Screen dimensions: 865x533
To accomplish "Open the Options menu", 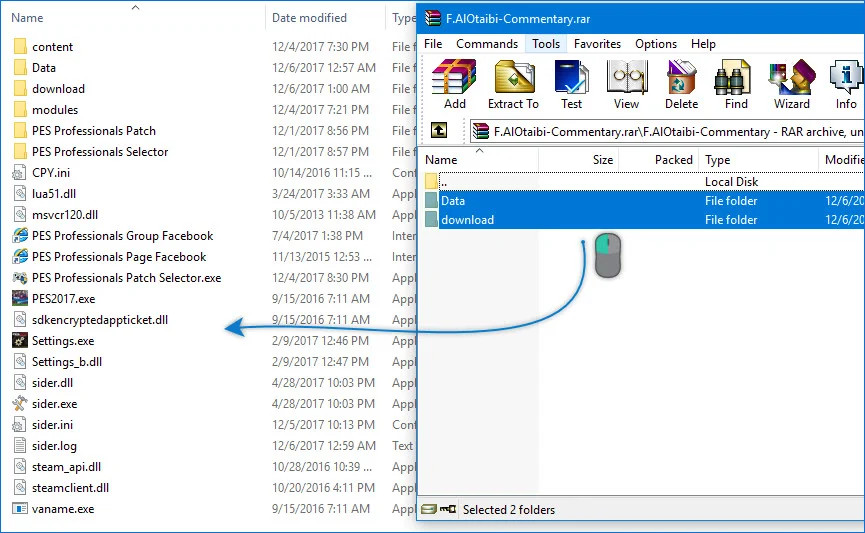I will (656, 44).
